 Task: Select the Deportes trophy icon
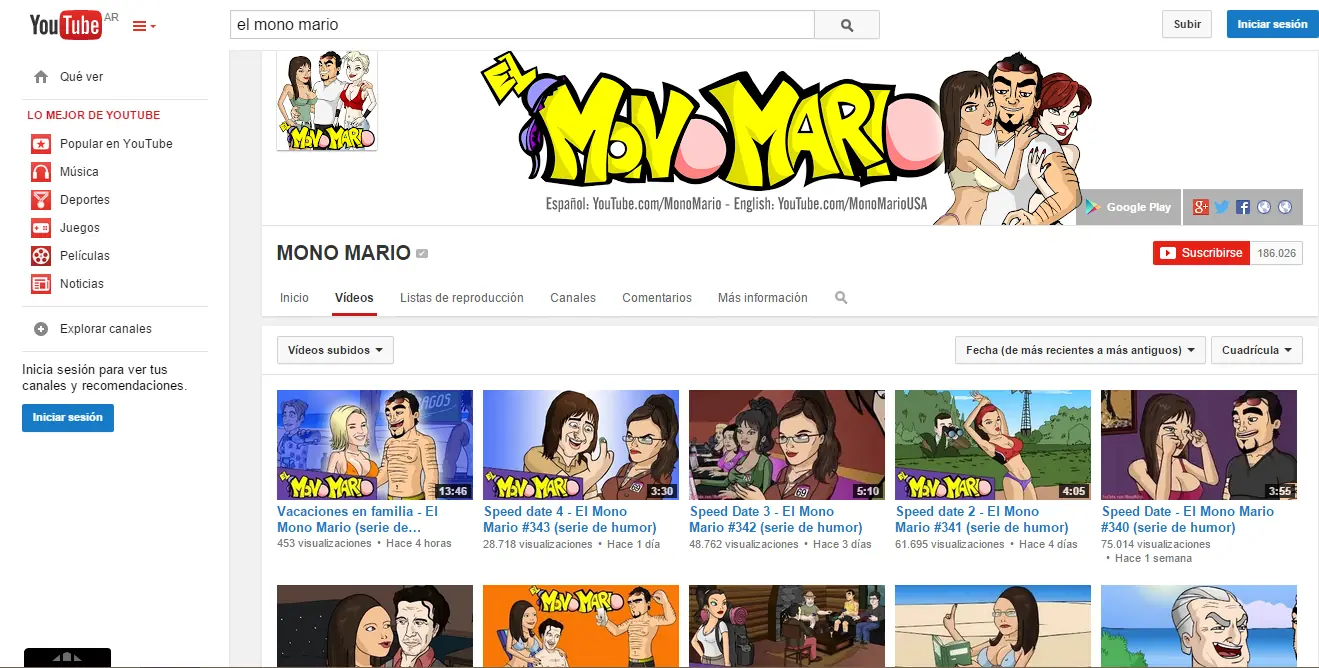[41, 200]
